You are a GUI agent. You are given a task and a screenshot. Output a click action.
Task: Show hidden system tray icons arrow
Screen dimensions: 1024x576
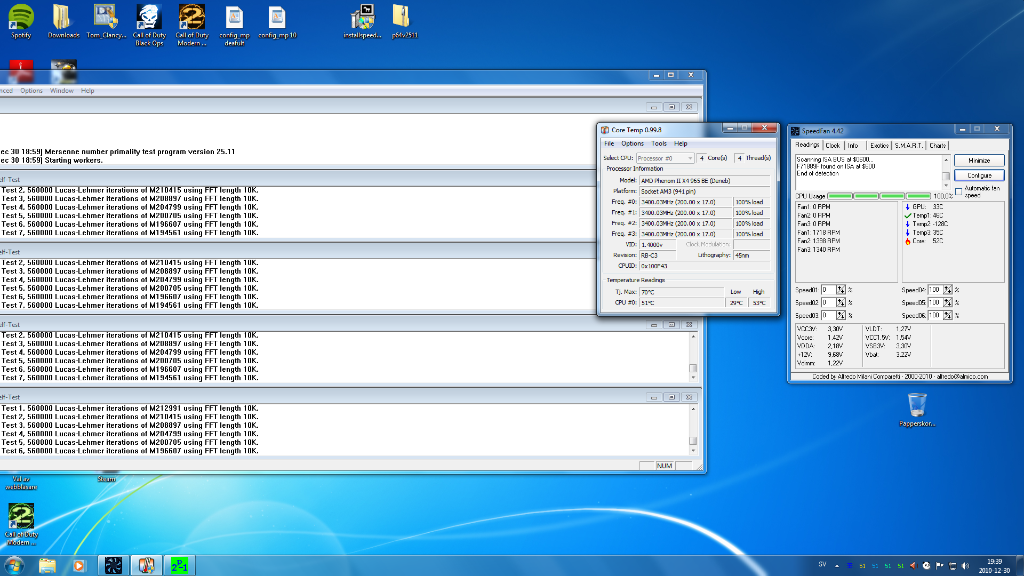point(837,565)
